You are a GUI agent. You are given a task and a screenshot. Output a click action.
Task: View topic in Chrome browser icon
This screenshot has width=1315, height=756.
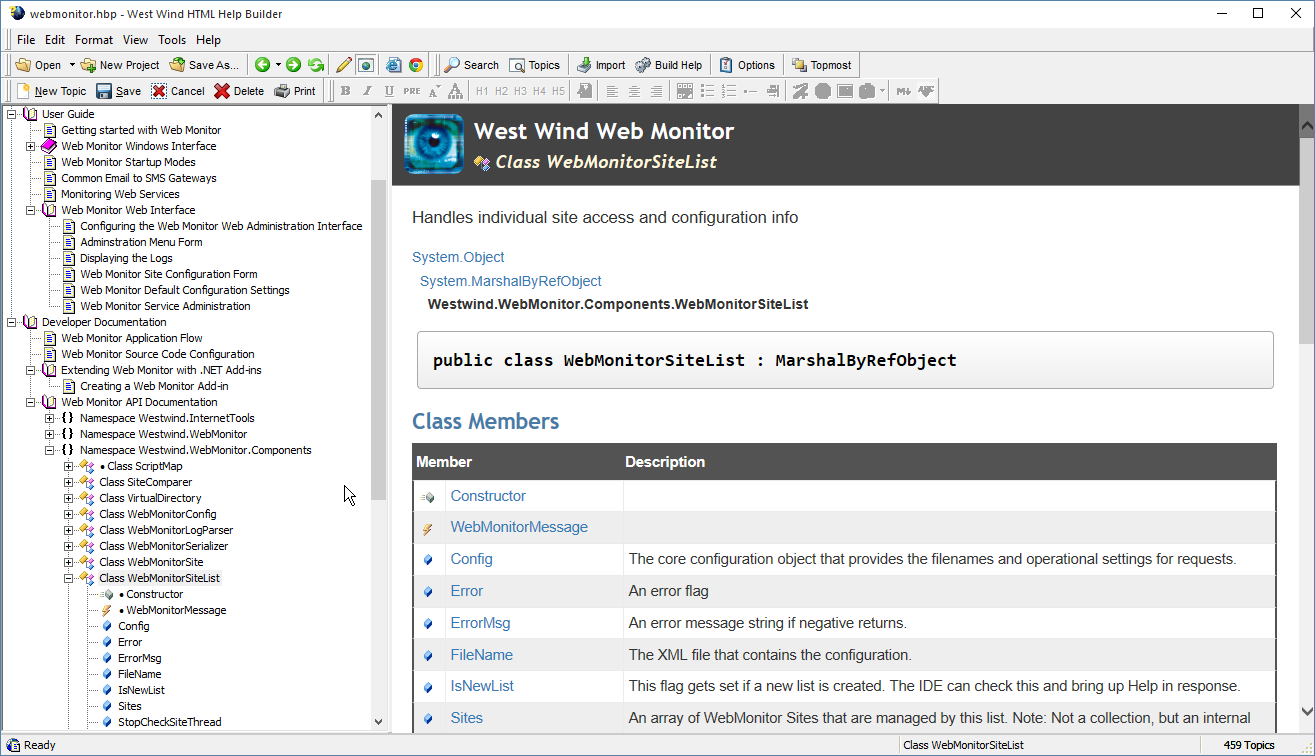(x=416, y=65)
